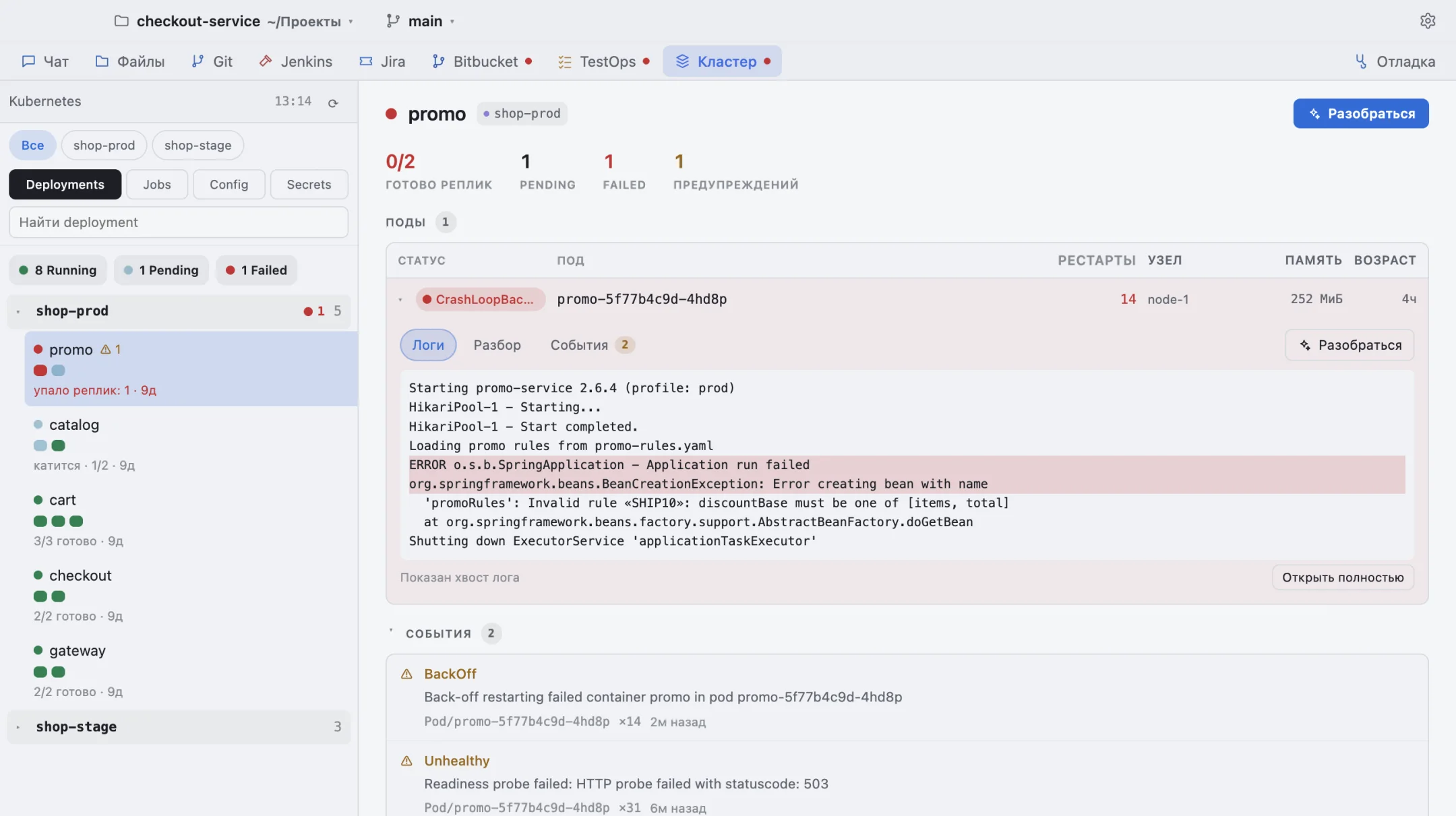The image size is (1456, 816).
Task: Collapse the shop-prod namespace group
Action: (x=179, y=311)
